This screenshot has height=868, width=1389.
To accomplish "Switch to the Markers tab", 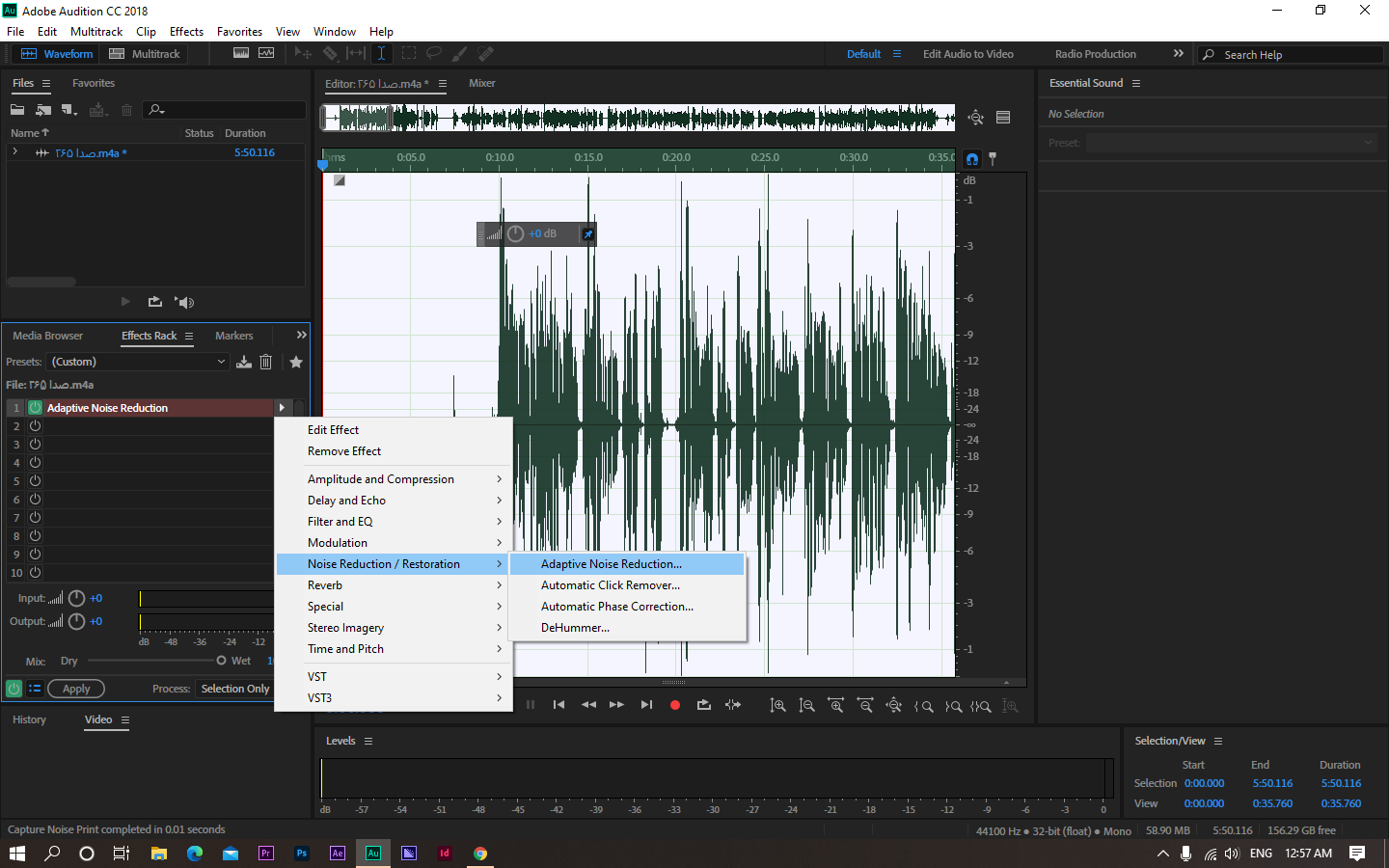I will point(234,336).
